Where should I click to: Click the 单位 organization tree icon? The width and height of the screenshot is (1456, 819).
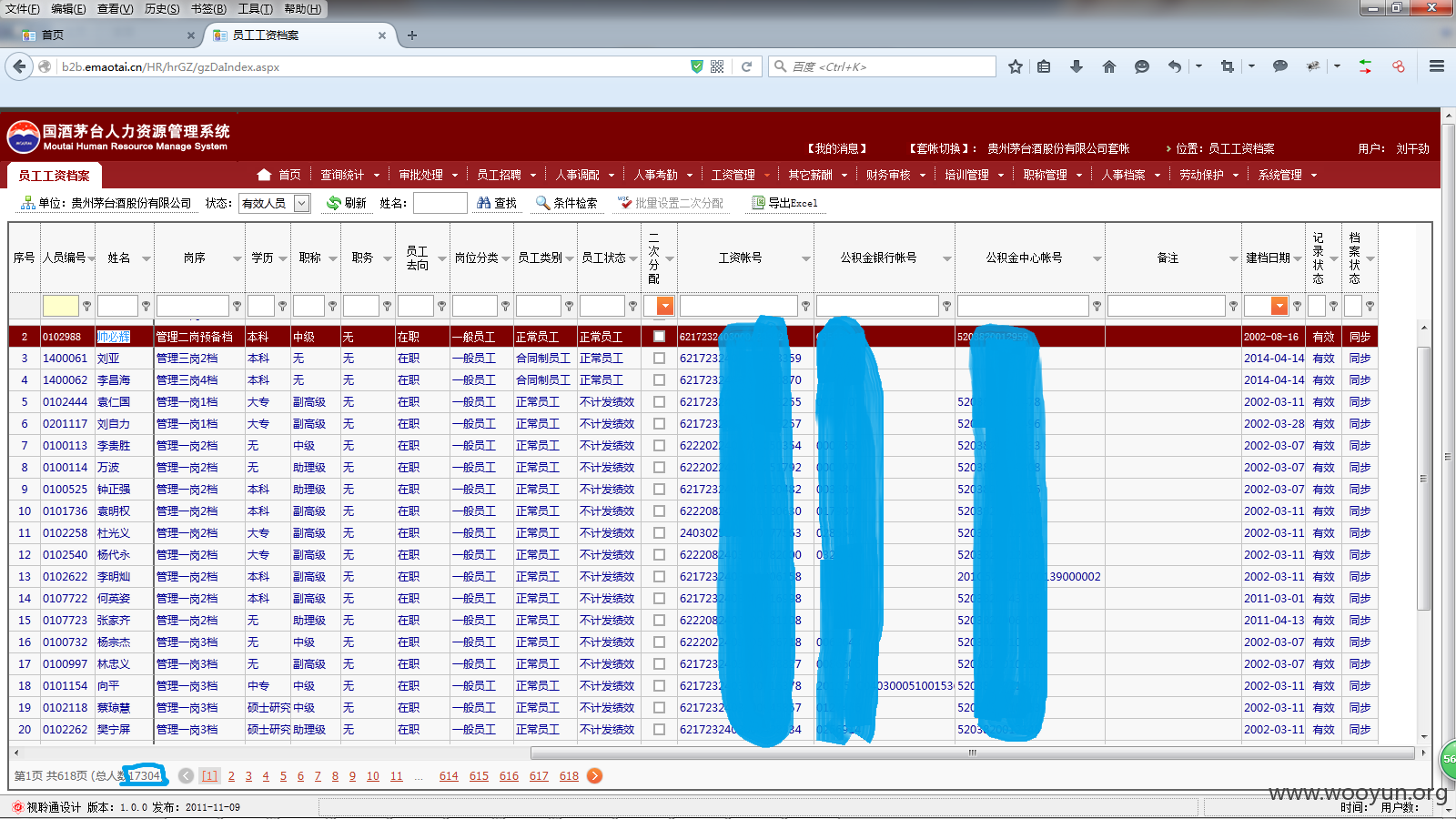28,203
